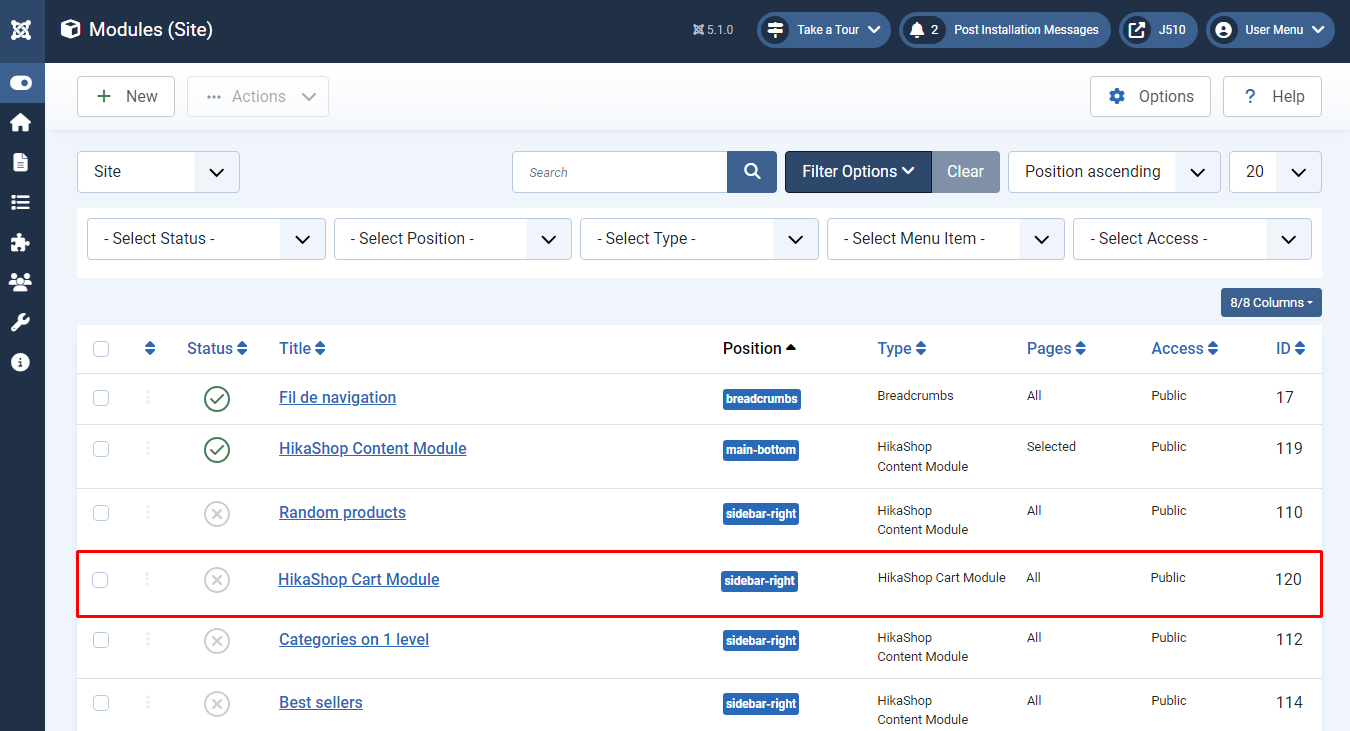Check the Best sellers row checkbox
Viewport: 1350px width, 731px height.
coord(101,703)
